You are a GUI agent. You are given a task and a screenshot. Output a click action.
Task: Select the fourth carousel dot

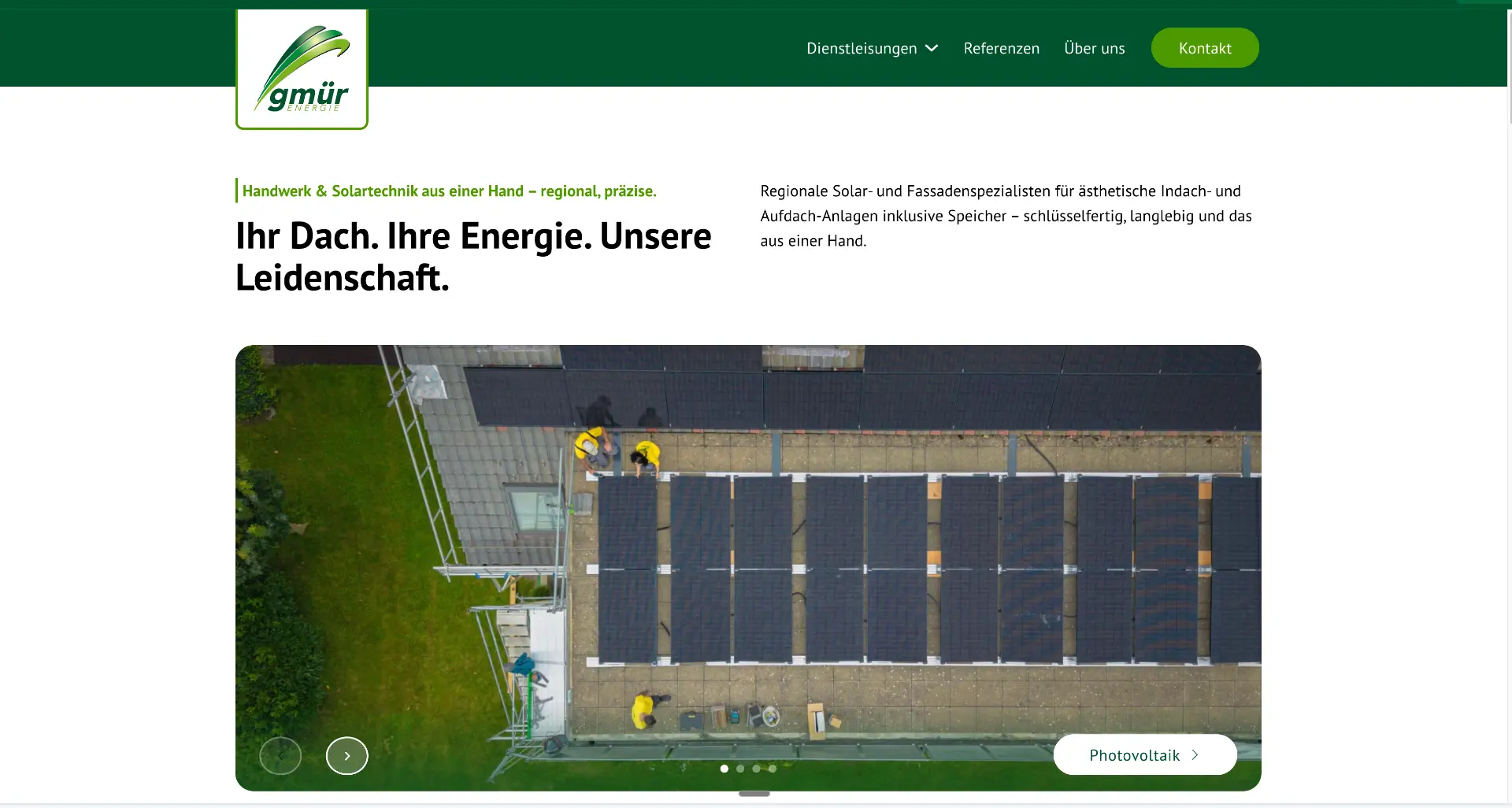[773, 769]
